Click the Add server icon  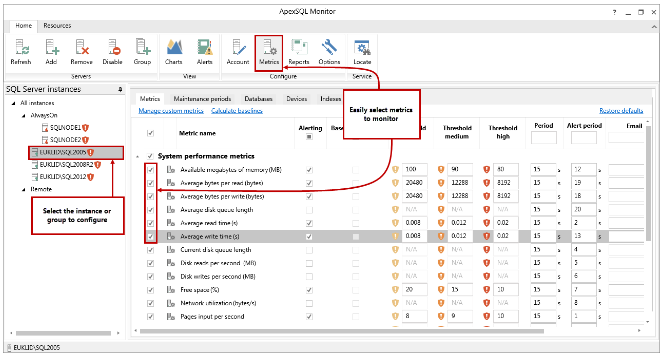click(51, 51)
